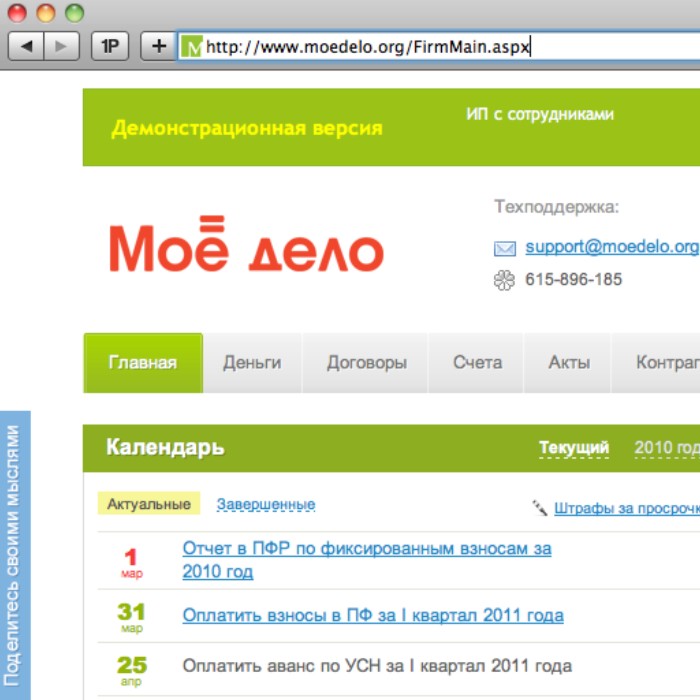Click the URL address field
Viewport: 700px width, 700px height.
click(x=450, y=46)
